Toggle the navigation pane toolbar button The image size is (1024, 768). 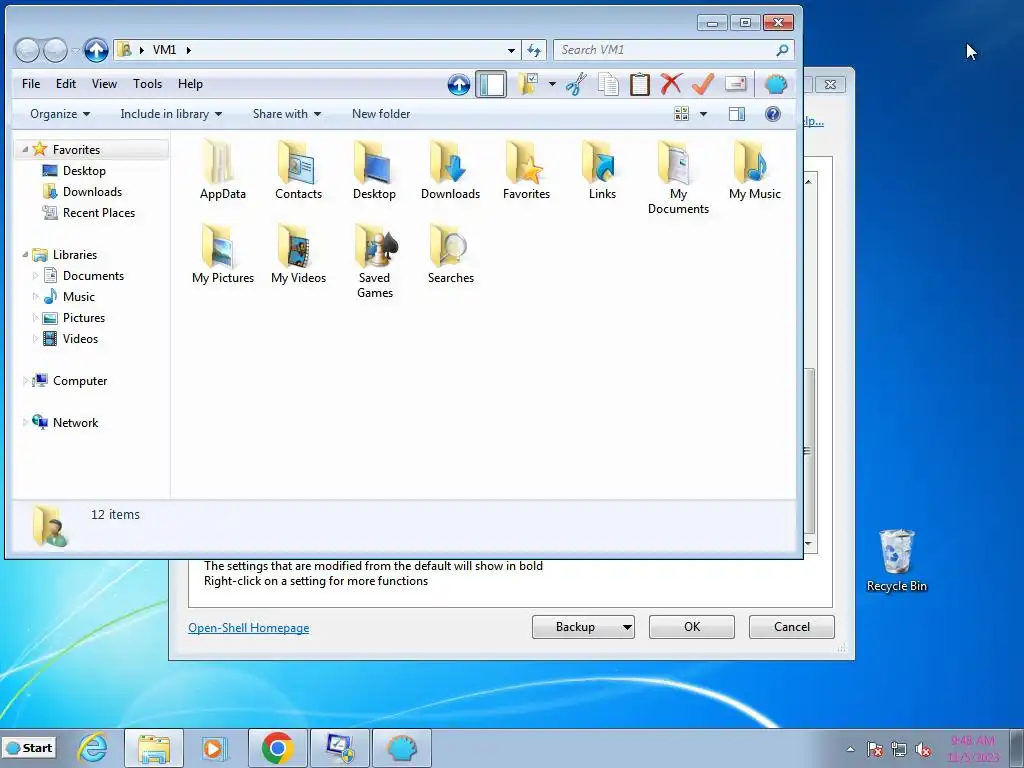pyautogui.click(x=491, y=84)
